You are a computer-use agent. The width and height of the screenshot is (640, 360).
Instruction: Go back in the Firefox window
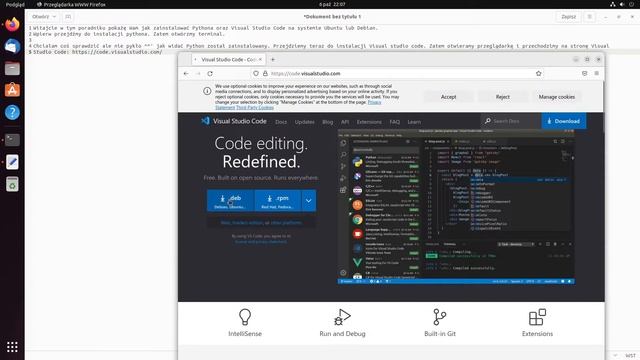click(x=186, y=73)
